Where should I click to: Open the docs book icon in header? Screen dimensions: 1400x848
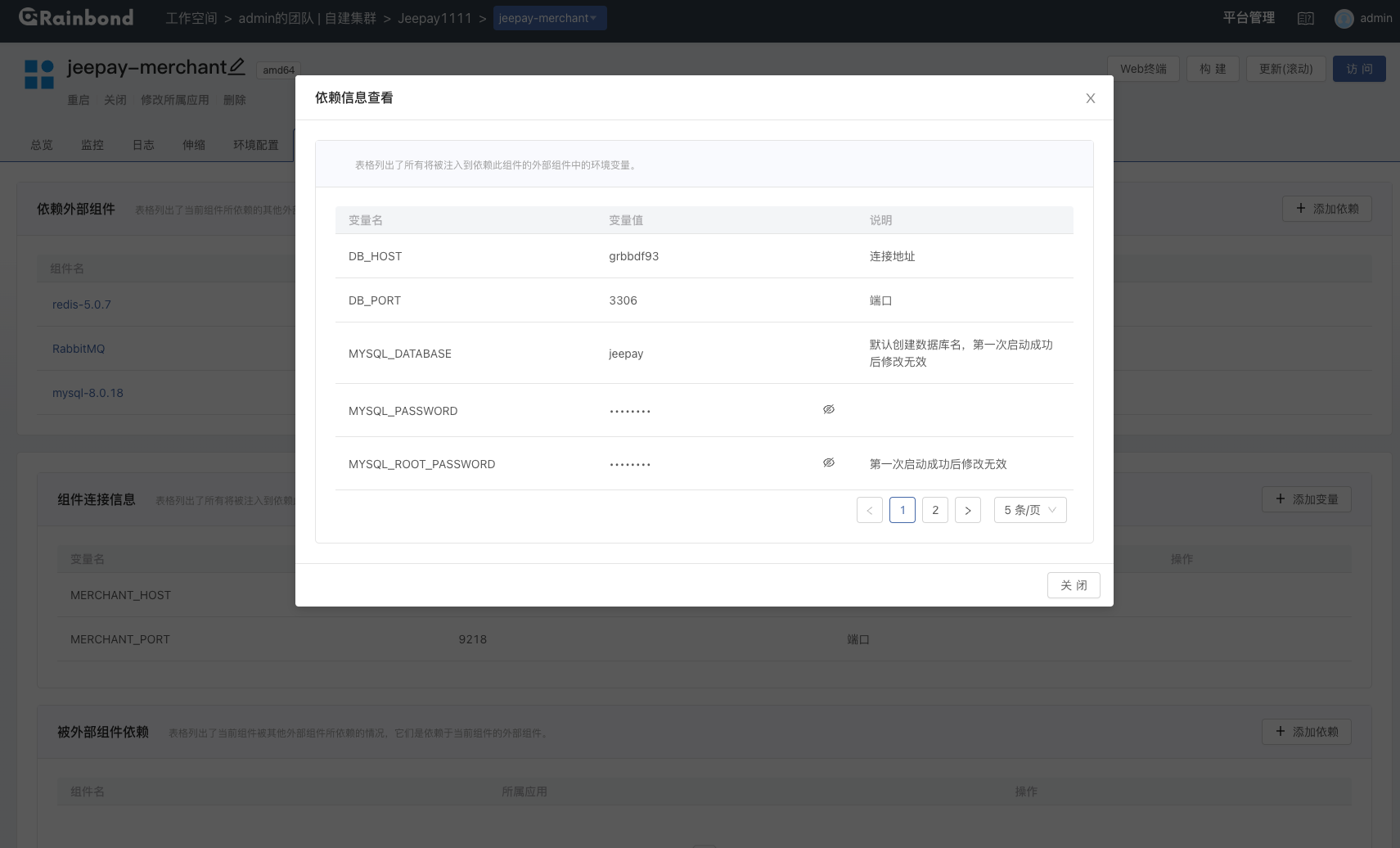1306,18
